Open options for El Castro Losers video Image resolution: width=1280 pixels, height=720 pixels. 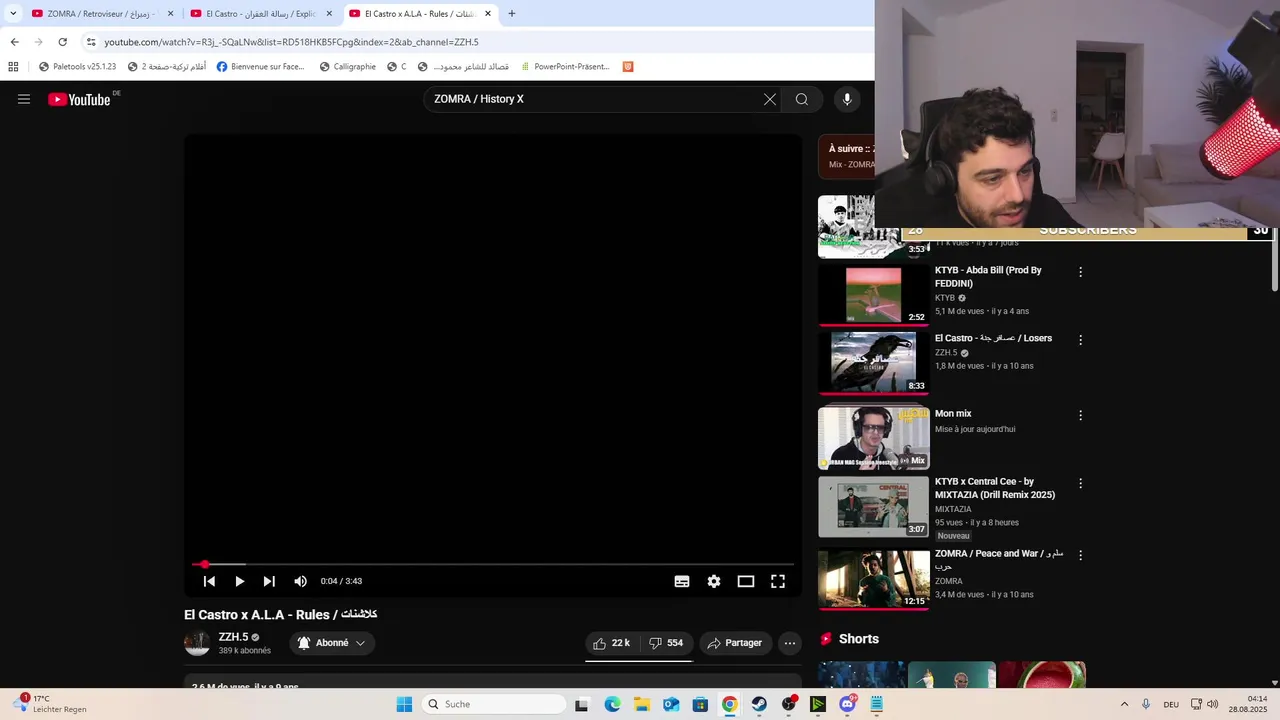1080,340
